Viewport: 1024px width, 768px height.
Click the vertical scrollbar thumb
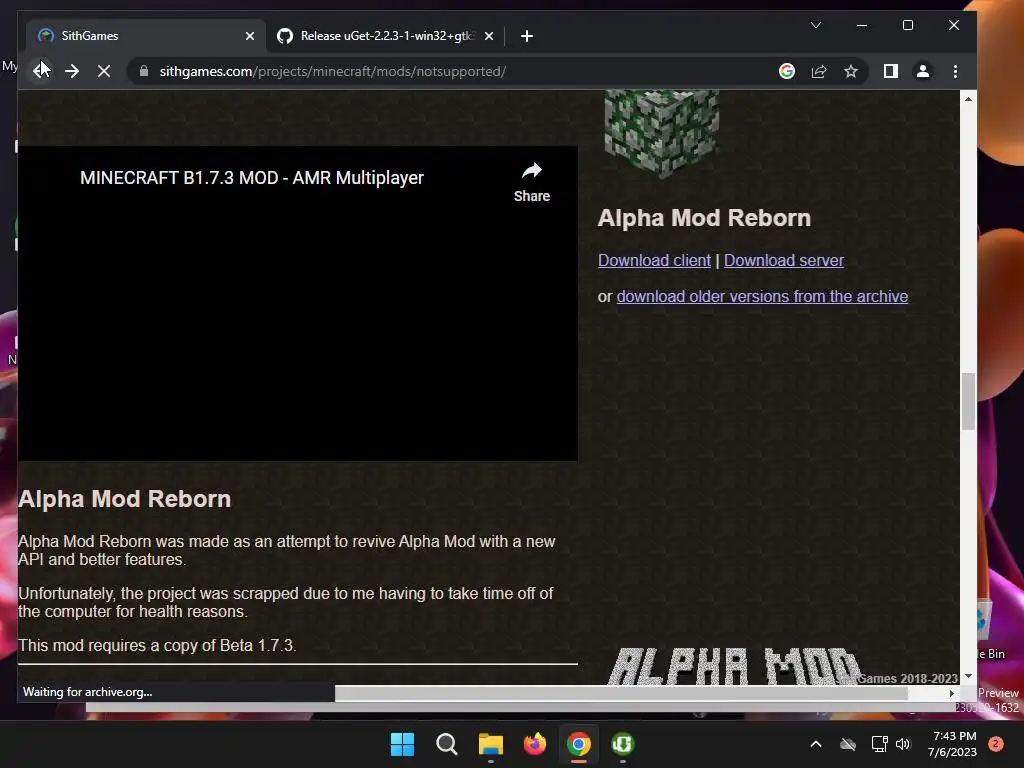click(x=968, y=402)
